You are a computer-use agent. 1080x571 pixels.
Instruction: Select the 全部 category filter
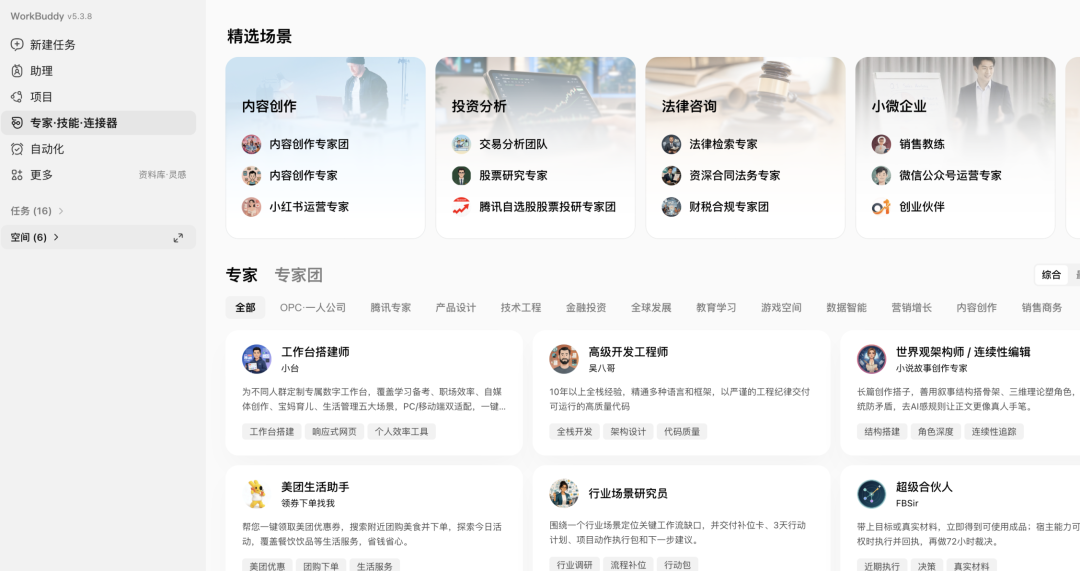[245, 308]
